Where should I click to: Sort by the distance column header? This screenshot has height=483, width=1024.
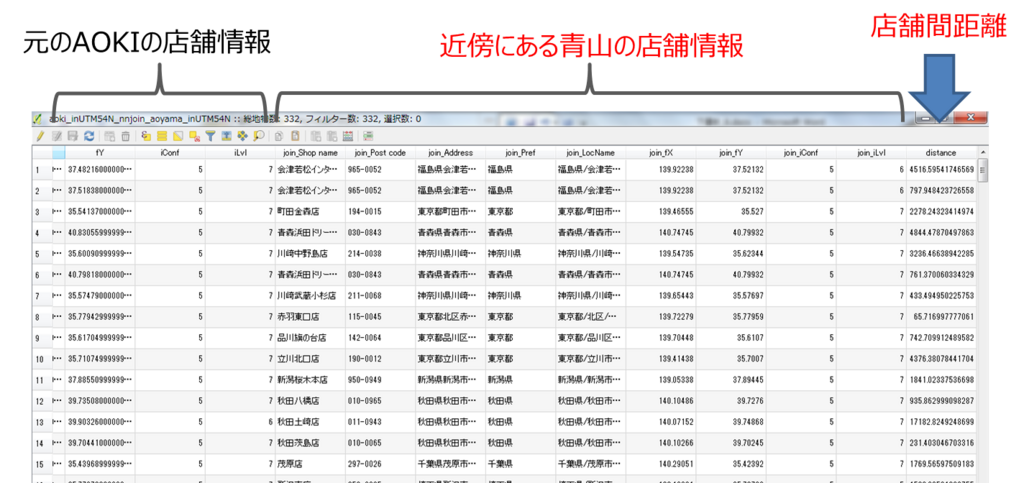pos(941,153)
